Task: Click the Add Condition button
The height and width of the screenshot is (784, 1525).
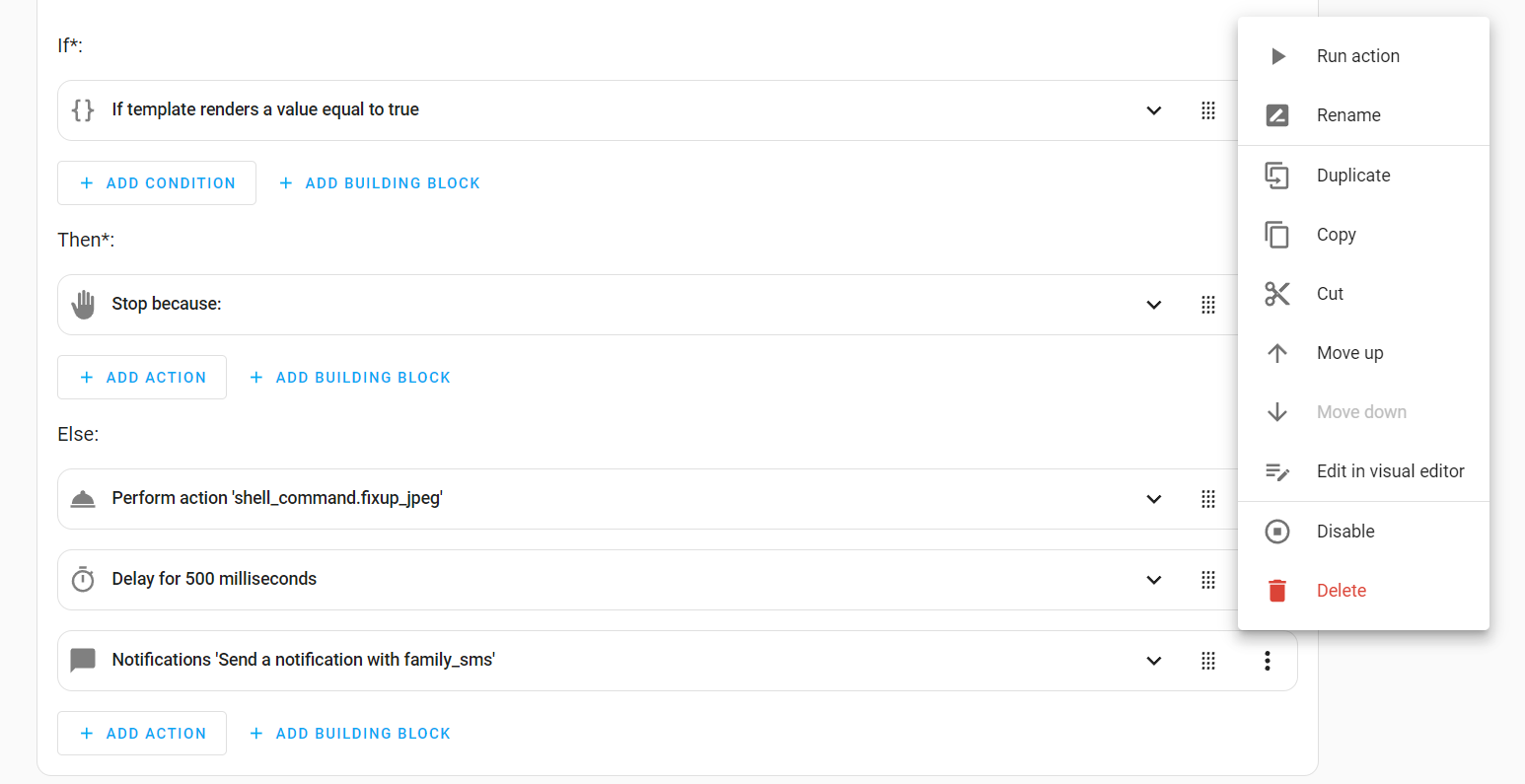Action: tap(157, 183)
